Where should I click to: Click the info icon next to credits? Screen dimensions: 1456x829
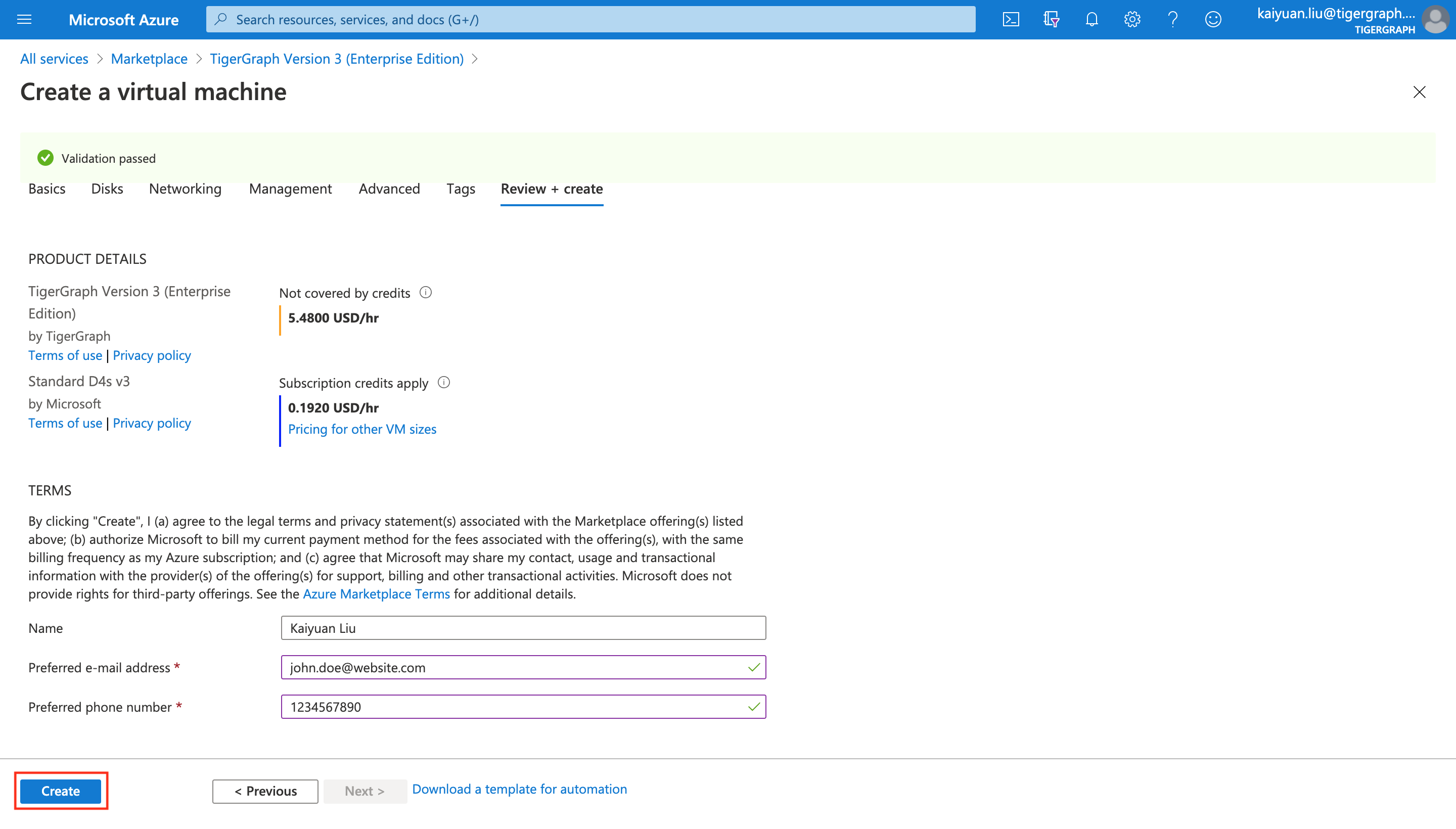coord(425,292)
